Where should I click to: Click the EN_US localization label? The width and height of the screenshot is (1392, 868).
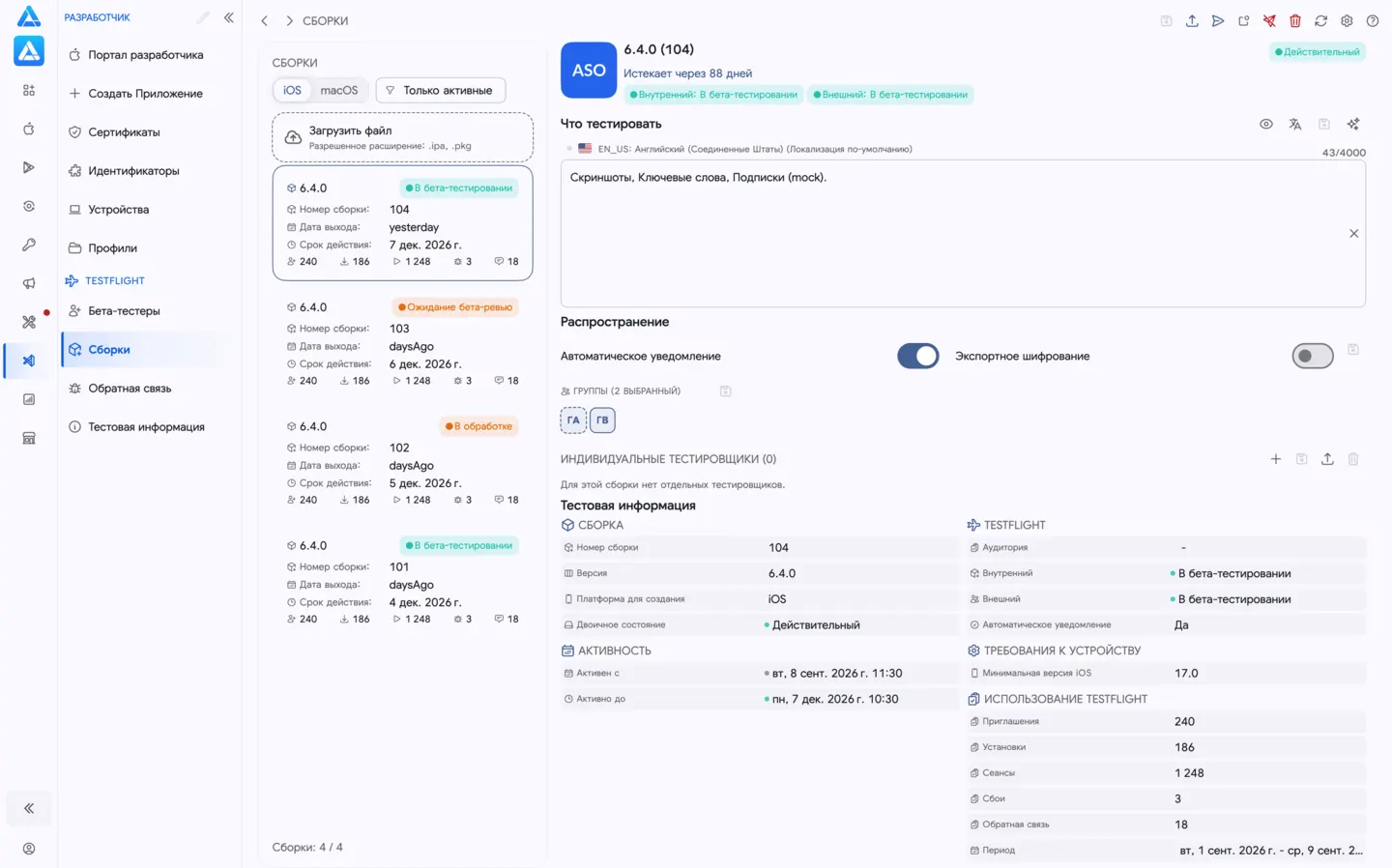[x=755, y=149]
